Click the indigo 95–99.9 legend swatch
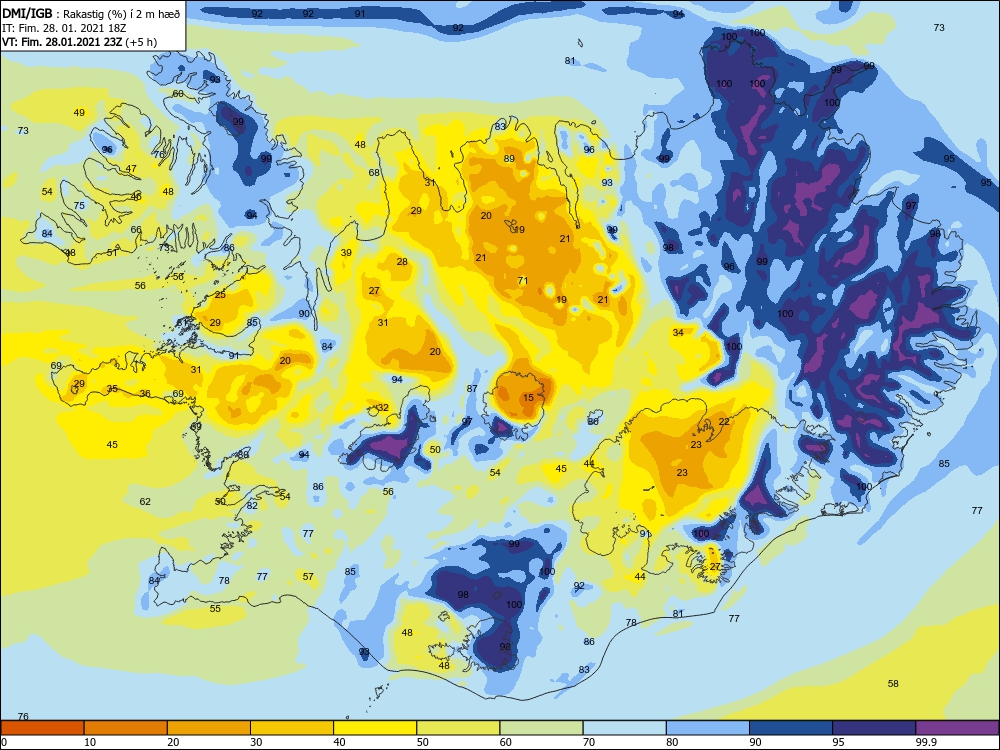1000x750 pixels. tap(874, 728)
